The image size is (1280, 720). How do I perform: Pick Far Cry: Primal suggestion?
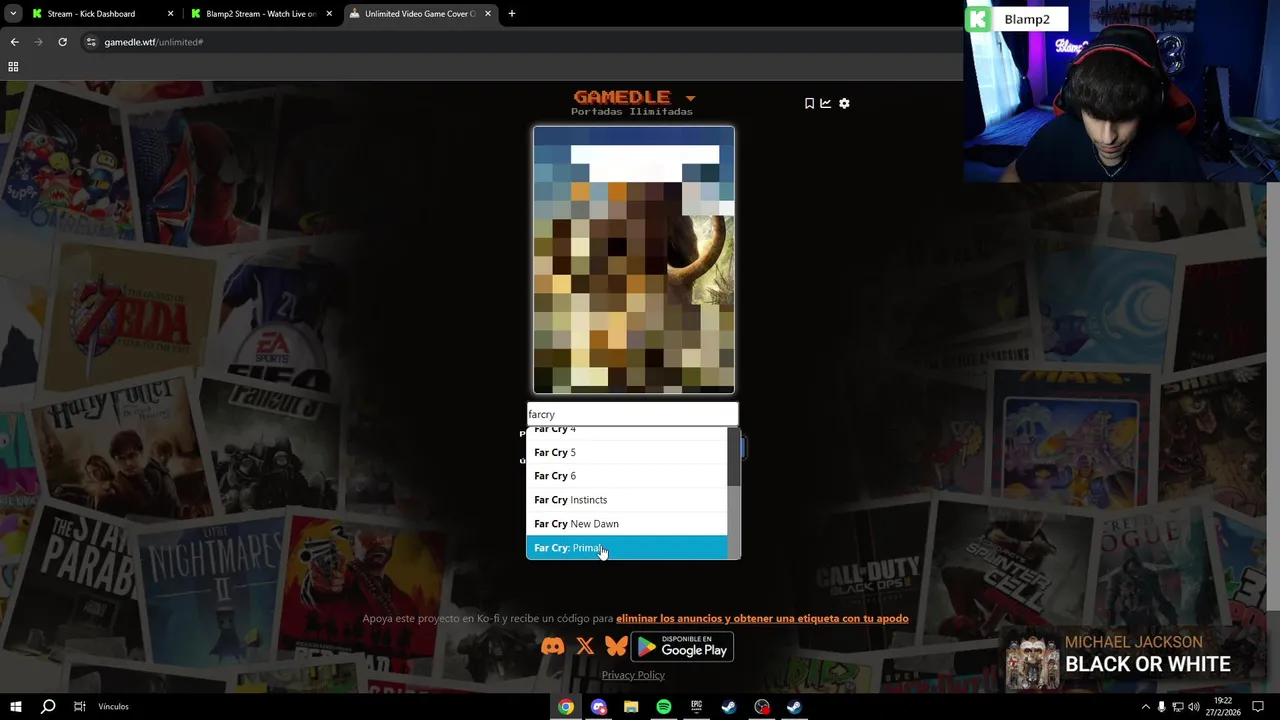click(627, 548)
